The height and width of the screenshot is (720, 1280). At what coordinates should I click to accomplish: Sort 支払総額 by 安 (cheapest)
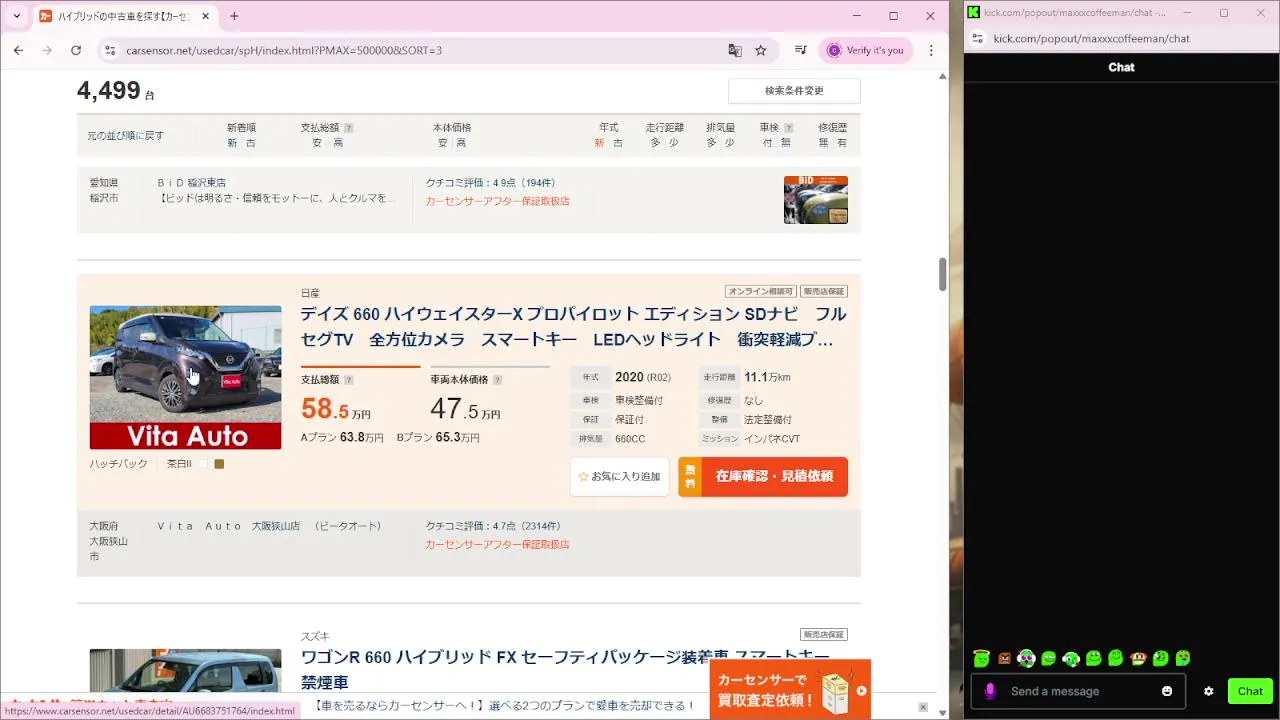click(x=316, y=143)
